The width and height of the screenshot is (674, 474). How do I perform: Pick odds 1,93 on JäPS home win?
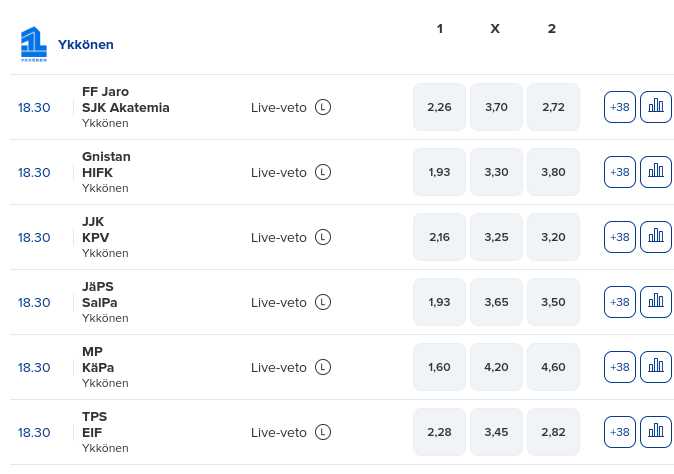[439, 302]
